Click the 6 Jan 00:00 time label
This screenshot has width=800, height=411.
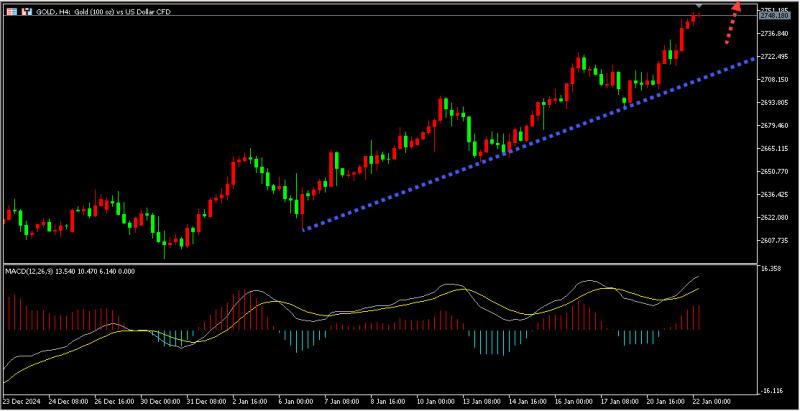tap(294, 400)
